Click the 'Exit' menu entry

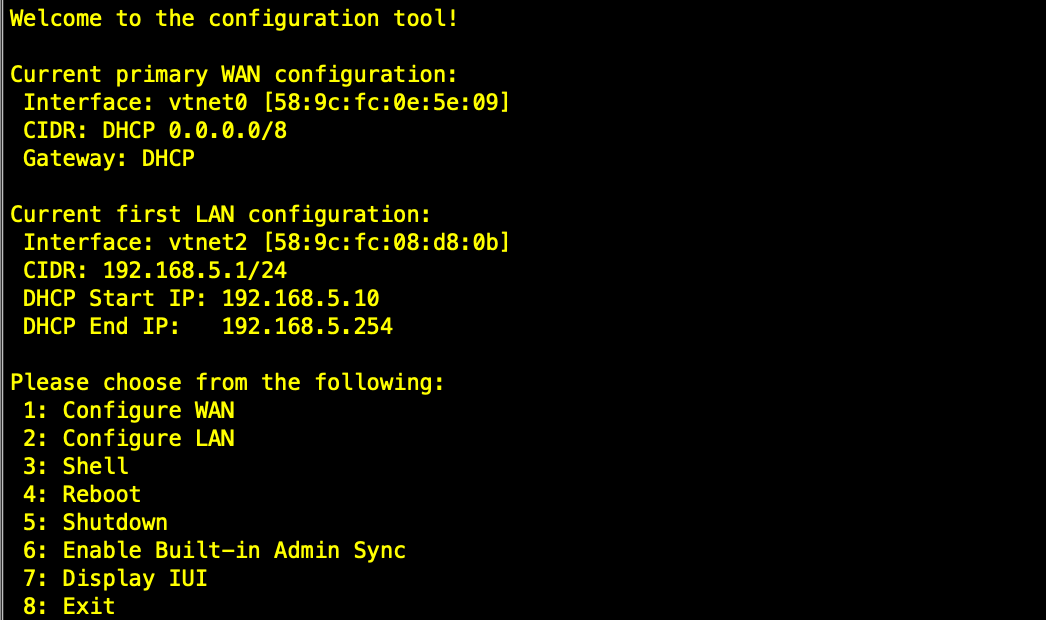[x=88, y=606]
